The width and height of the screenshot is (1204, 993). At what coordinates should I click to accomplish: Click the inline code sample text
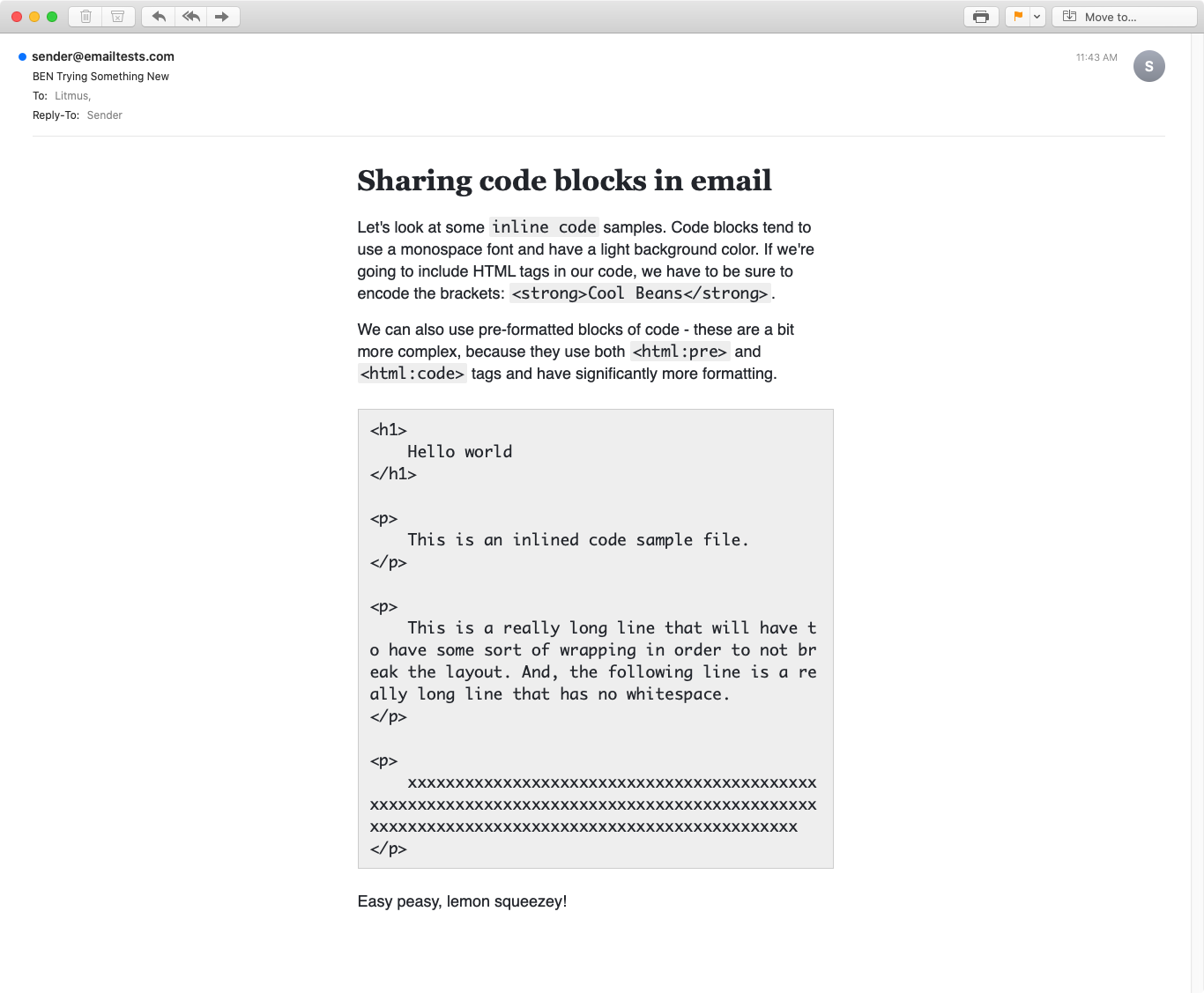tap(544, 227)
